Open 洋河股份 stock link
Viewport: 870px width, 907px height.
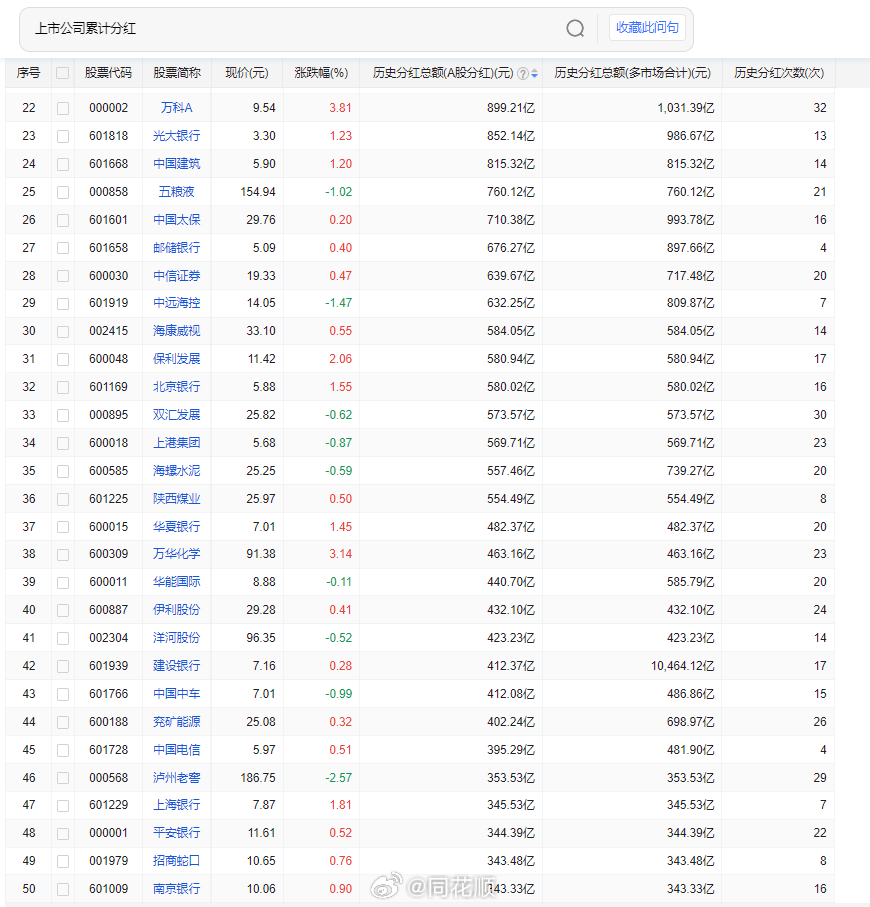pos(176,637)
